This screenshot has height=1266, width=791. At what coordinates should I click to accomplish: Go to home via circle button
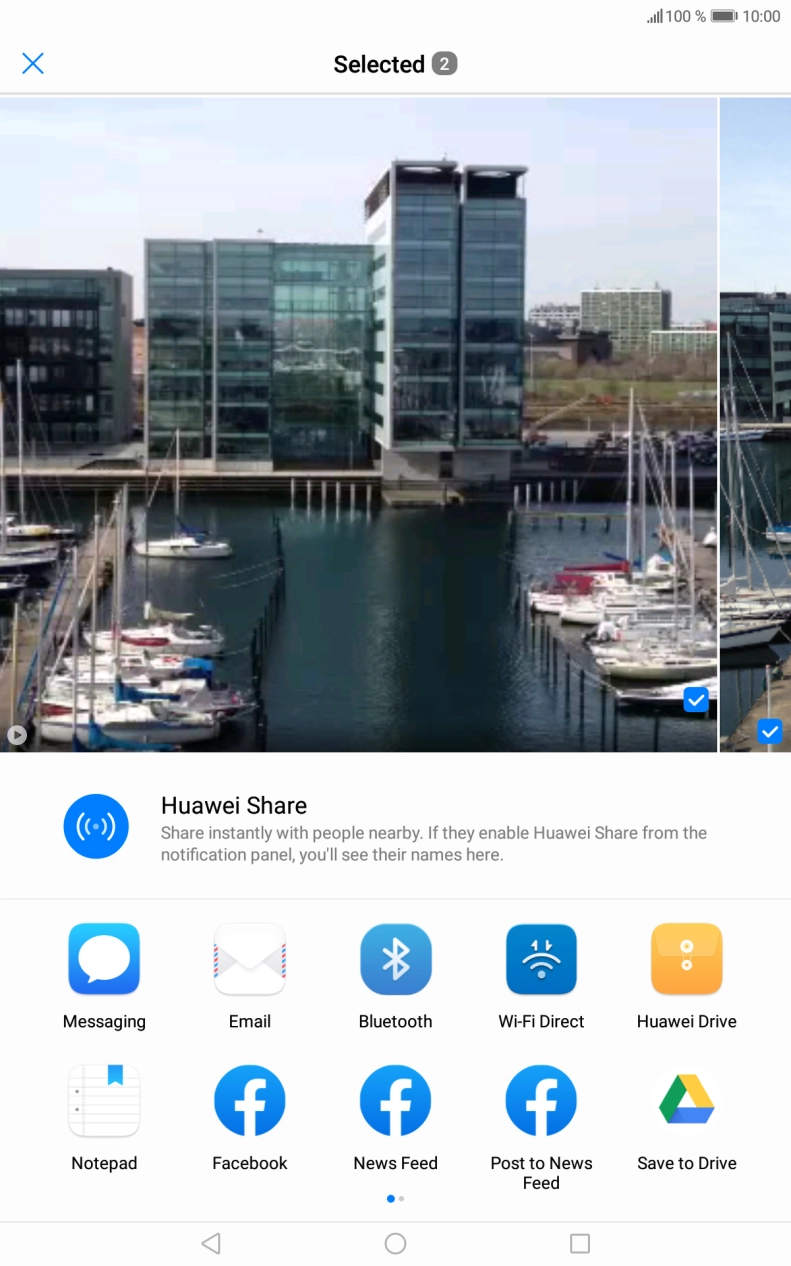(x=396, y=1243)
